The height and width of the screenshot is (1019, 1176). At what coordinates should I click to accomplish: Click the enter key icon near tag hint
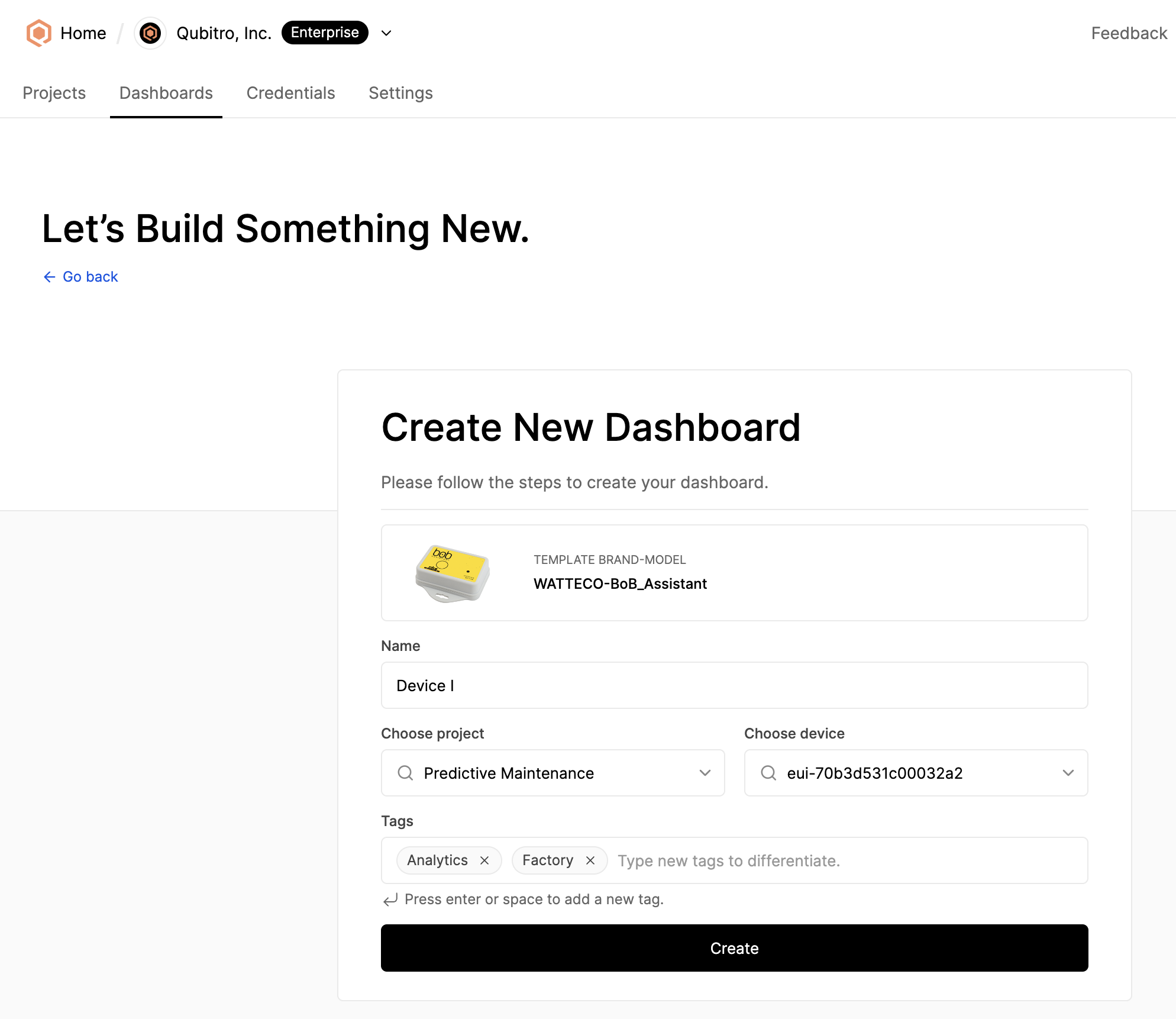pos(390,899)
